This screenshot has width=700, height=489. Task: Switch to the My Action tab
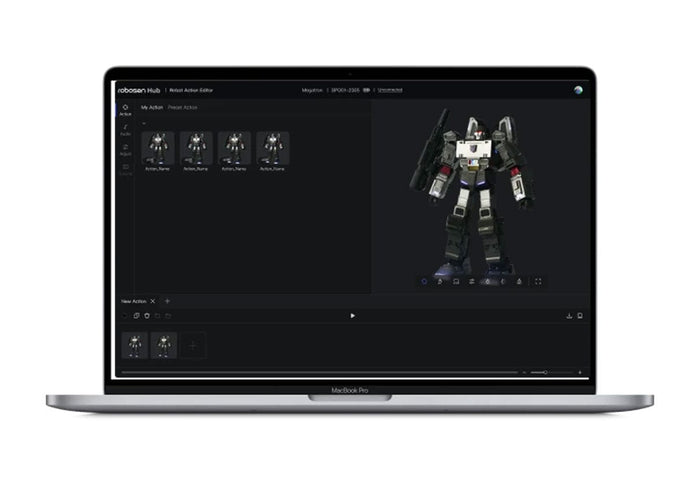tap(151, 106)
